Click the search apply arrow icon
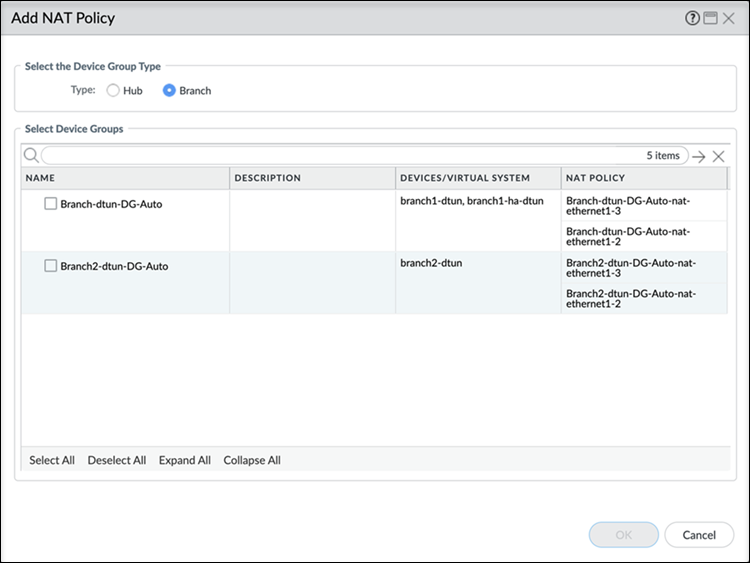The image size is (750, 563). [x=699, y=156]
